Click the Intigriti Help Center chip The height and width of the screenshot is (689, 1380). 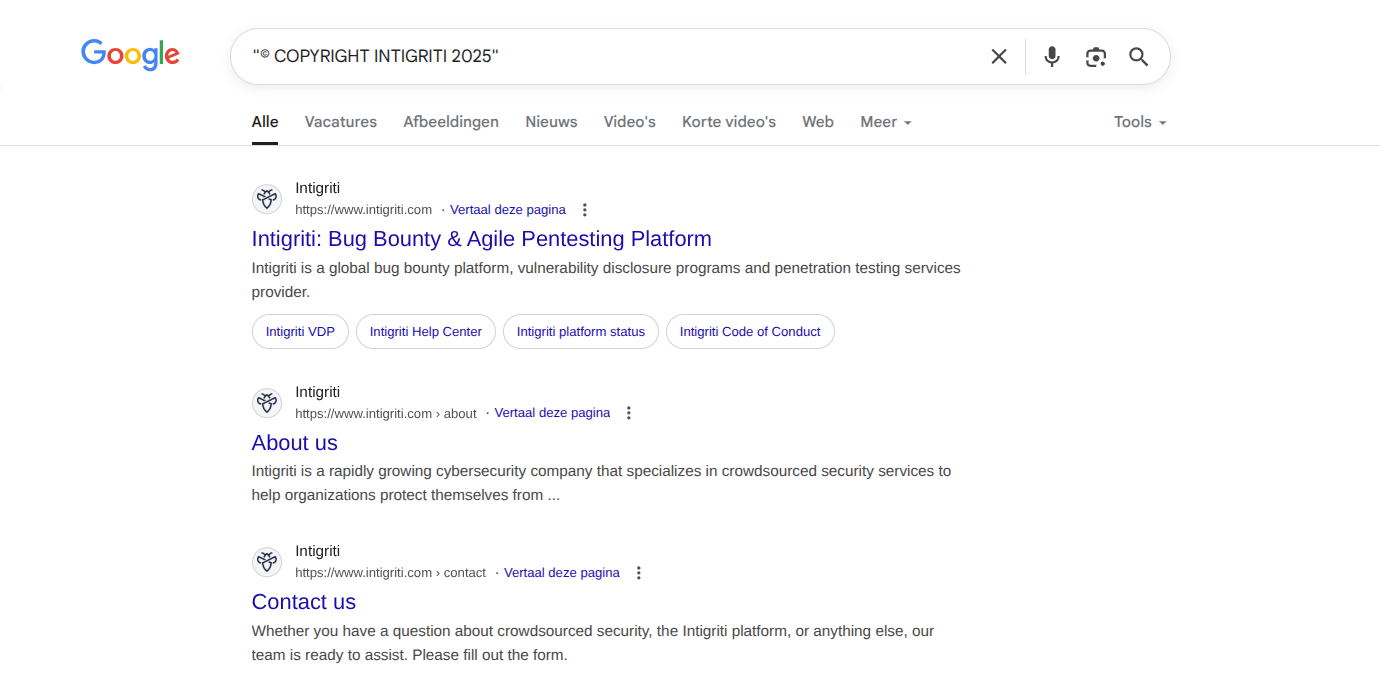[426, 332]
